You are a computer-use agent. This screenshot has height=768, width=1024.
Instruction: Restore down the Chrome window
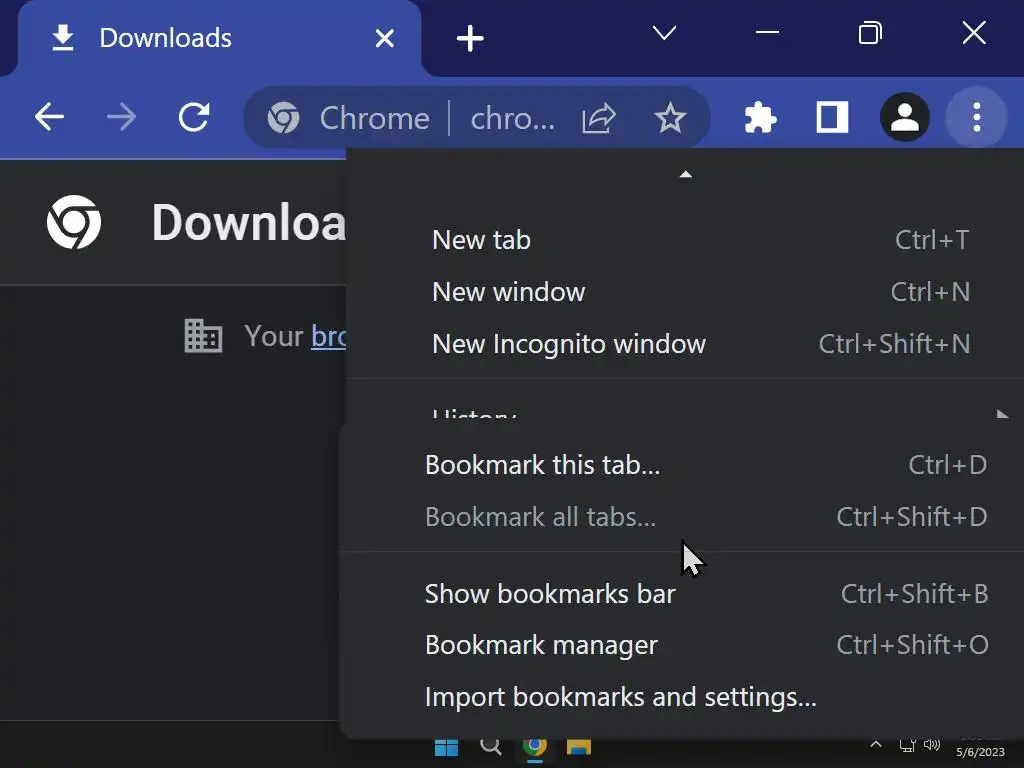coord(870,33)
